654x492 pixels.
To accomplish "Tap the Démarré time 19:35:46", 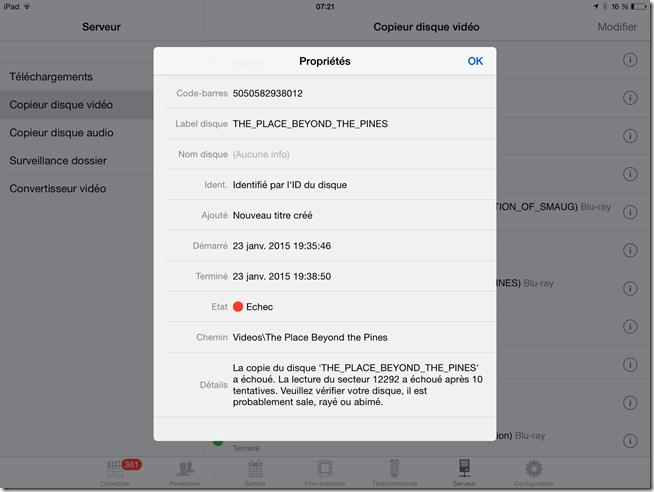I will pos(312,246).
